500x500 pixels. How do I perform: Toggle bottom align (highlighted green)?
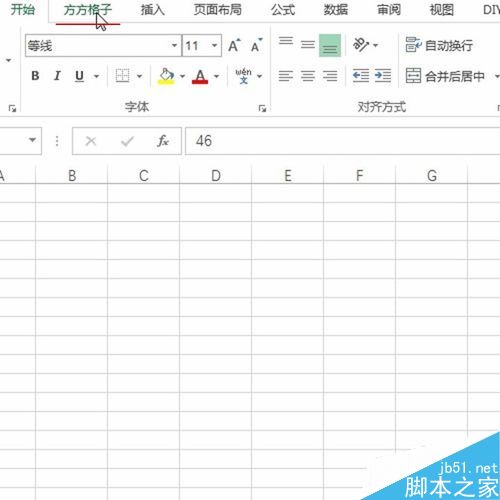click(330, 45)
